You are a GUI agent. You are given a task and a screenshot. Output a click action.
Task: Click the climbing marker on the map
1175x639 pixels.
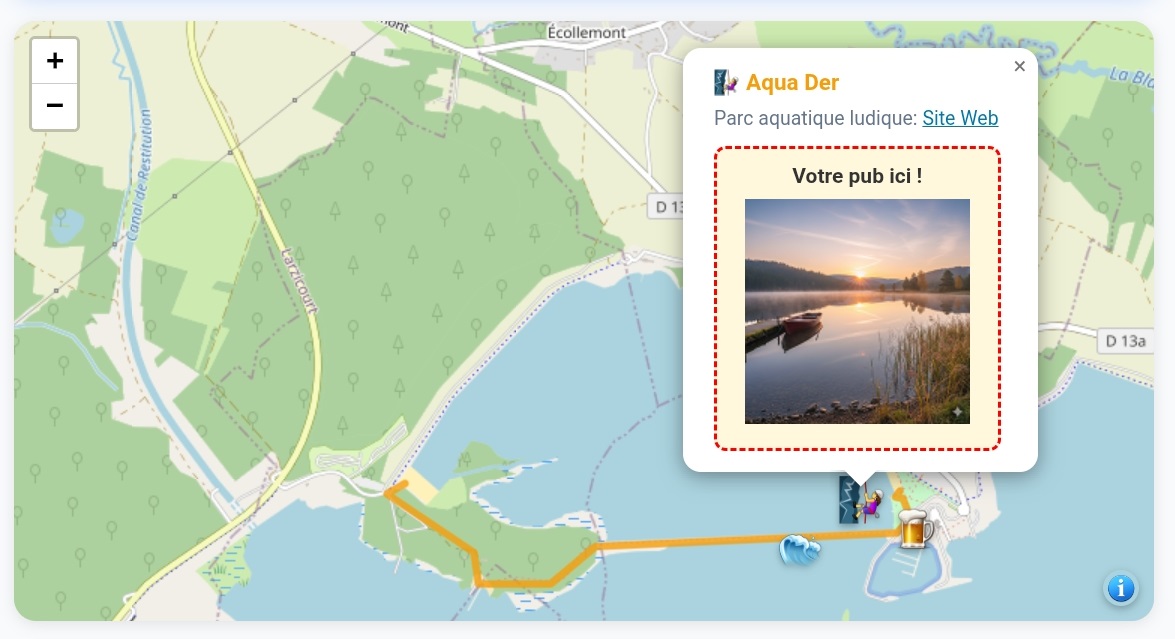pos(859,501)
